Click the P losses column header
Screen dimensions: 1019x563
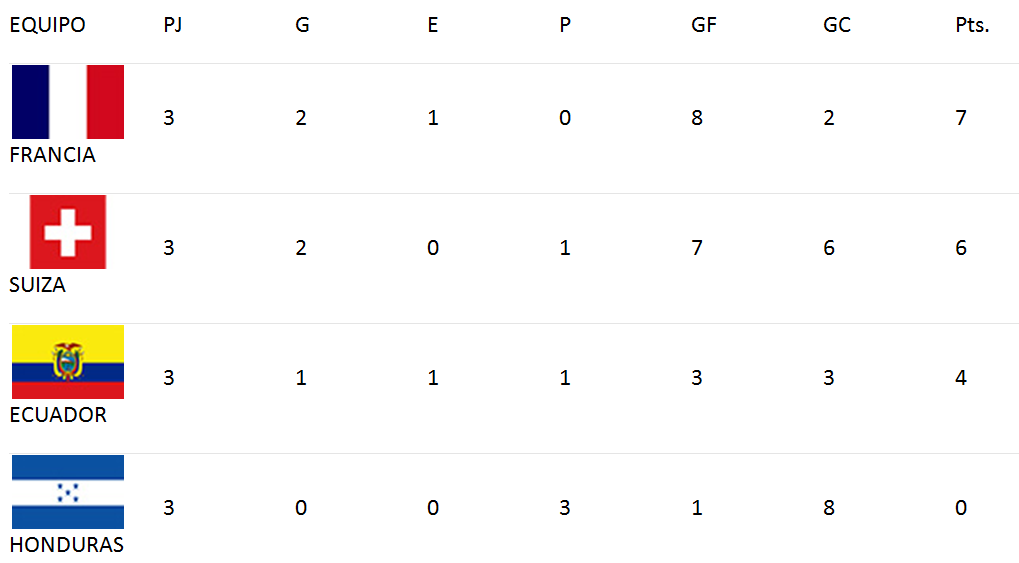pos(565,25)
